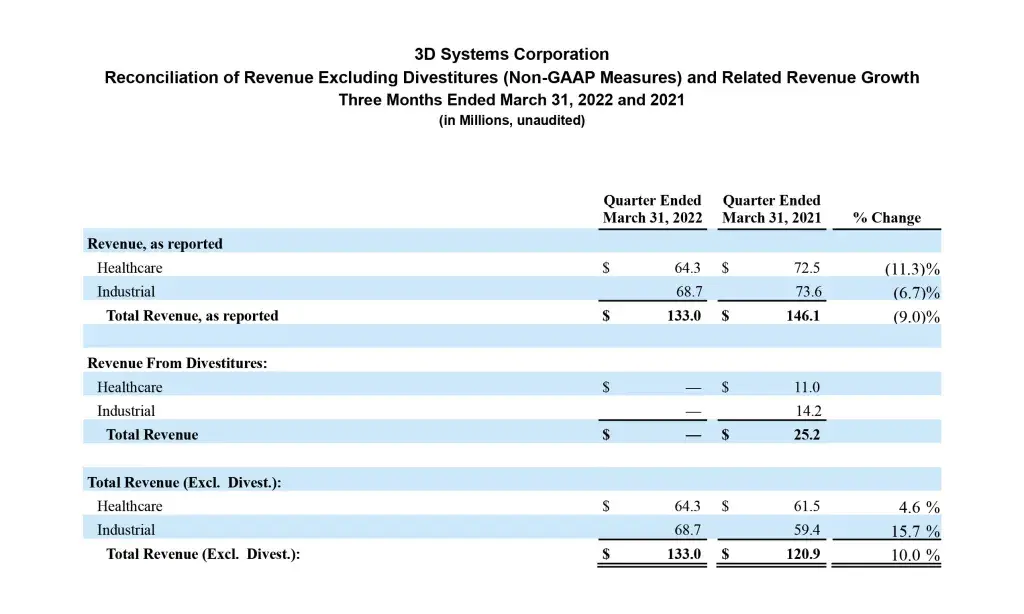The width and height of the screenshot is (1024, 614).
Task: Click the "Total Revenue (Excl. Divest.):" section header
Action: (x=184, y=483)
